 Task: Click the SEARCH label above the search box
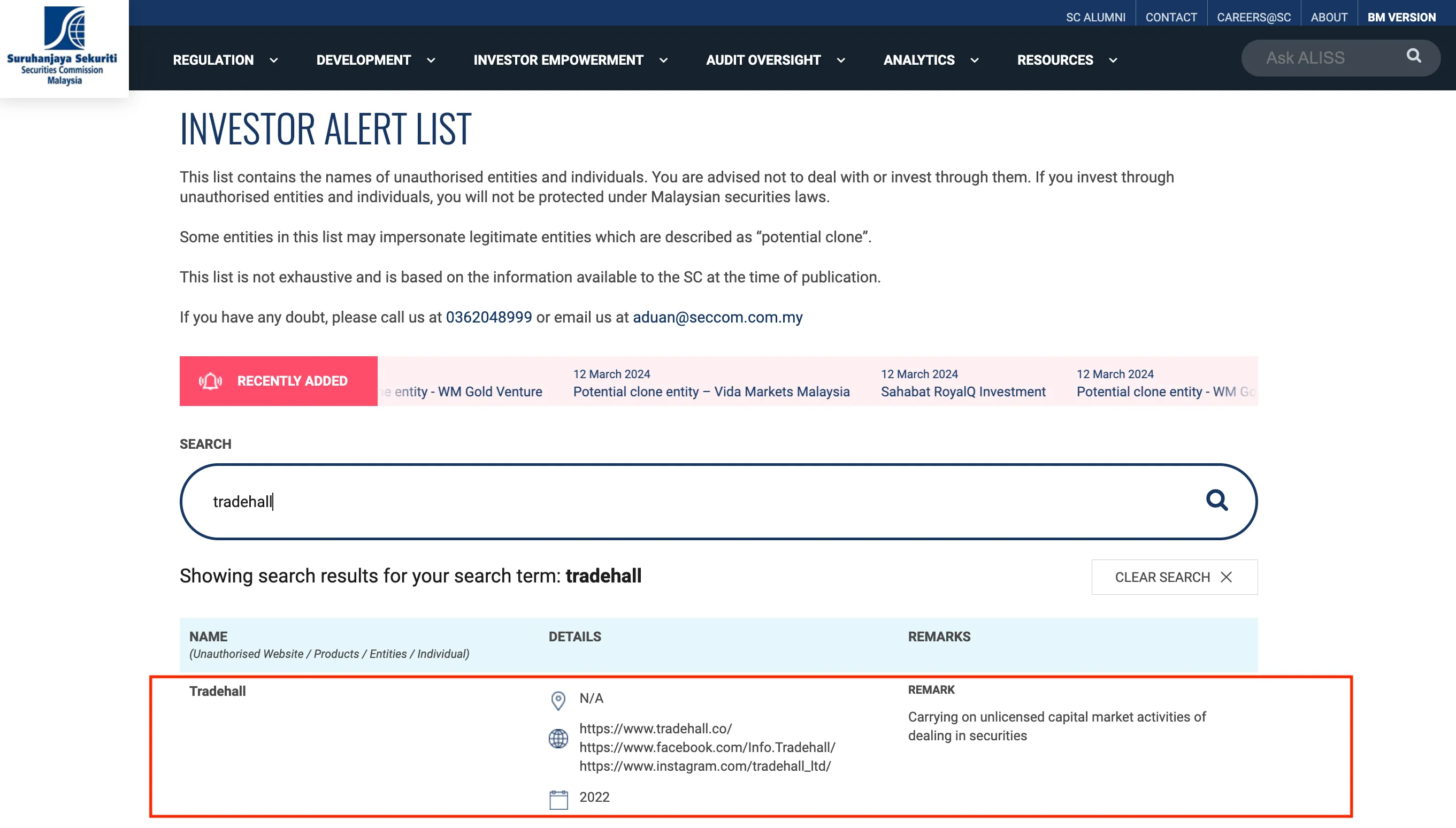(x=206, y=444)
